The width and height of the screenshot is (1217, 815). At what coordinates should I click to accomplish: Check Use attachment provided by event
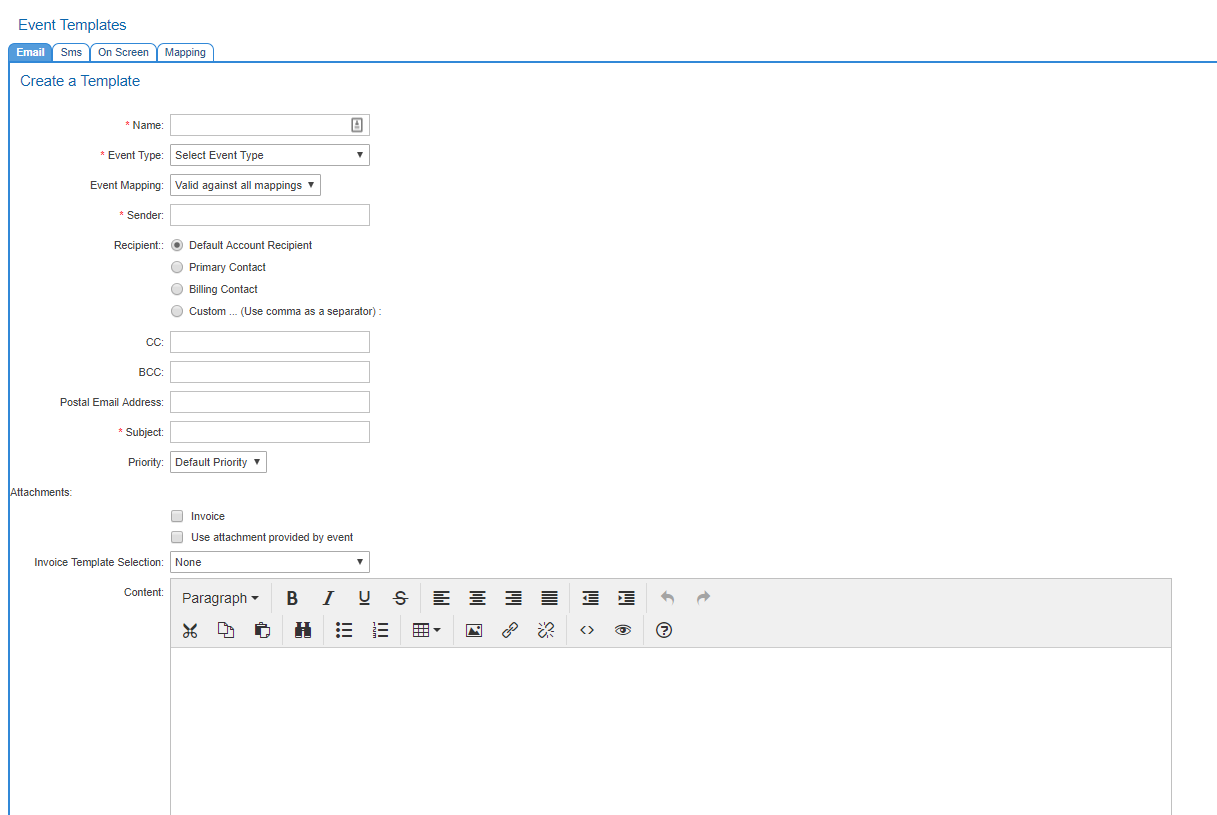click(177, 537)
